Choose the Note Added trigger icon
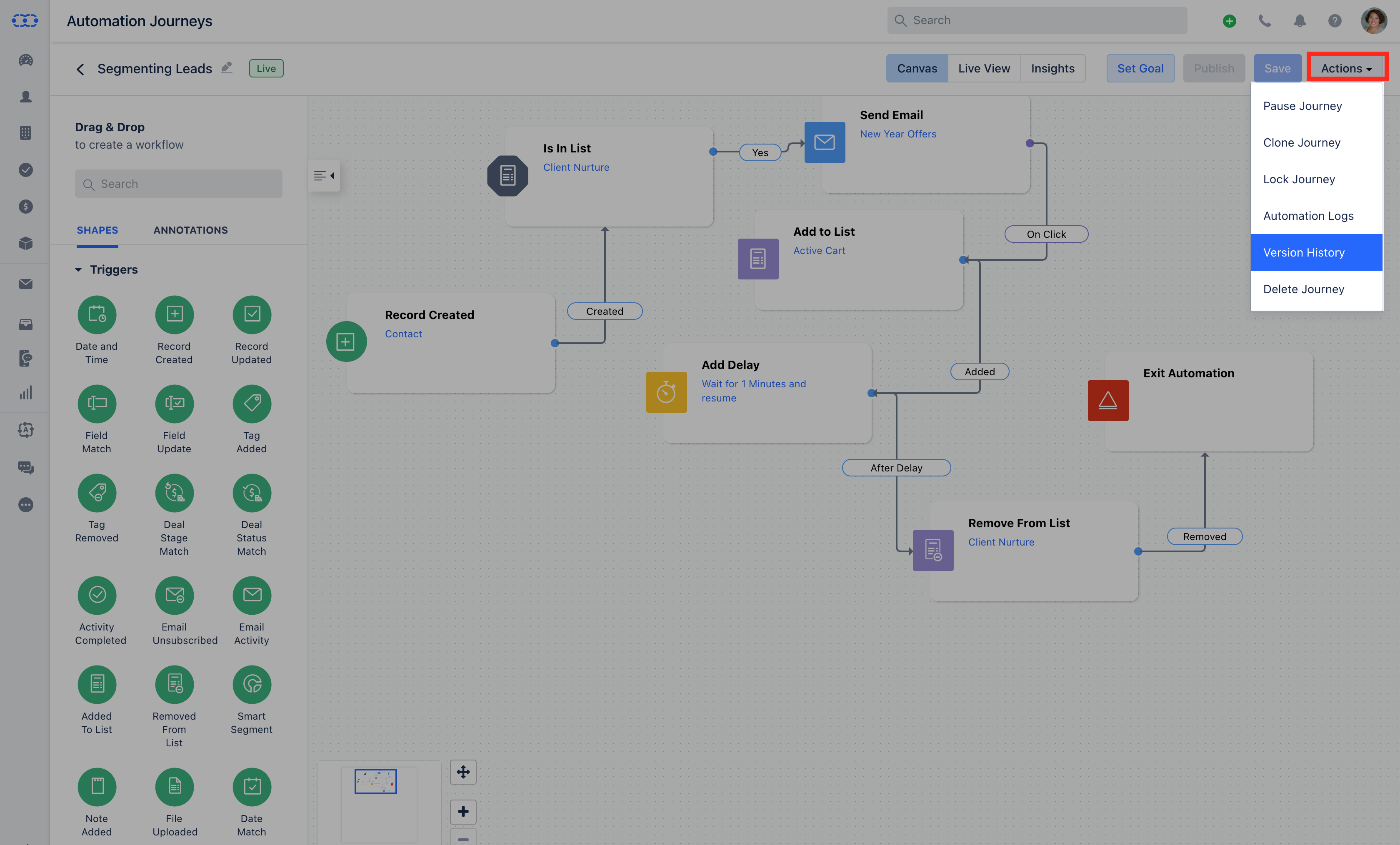 97,787
